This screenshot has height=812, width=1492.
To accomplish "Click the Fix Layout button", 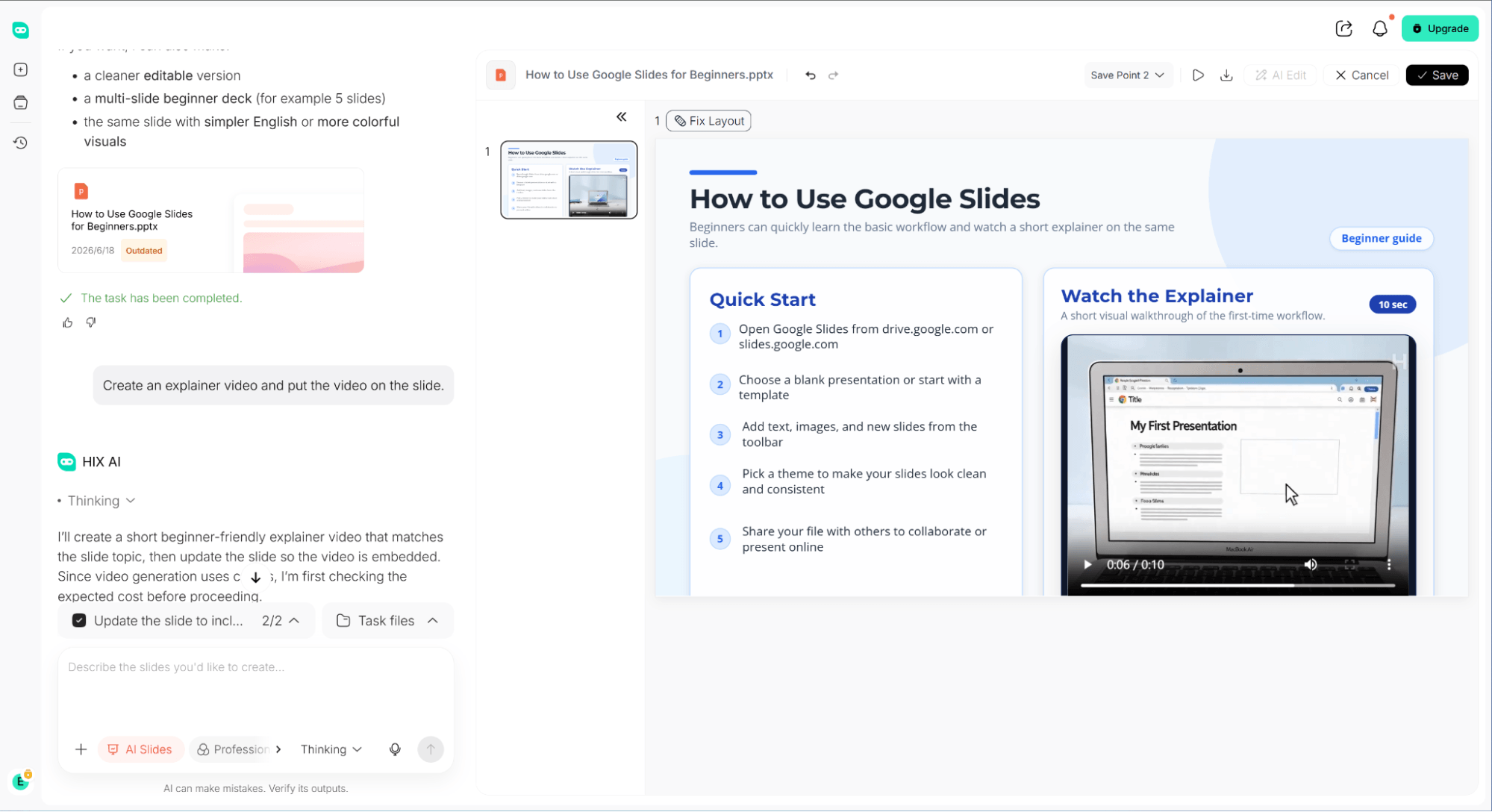I will pyautogui.click(x=708, y=121).
